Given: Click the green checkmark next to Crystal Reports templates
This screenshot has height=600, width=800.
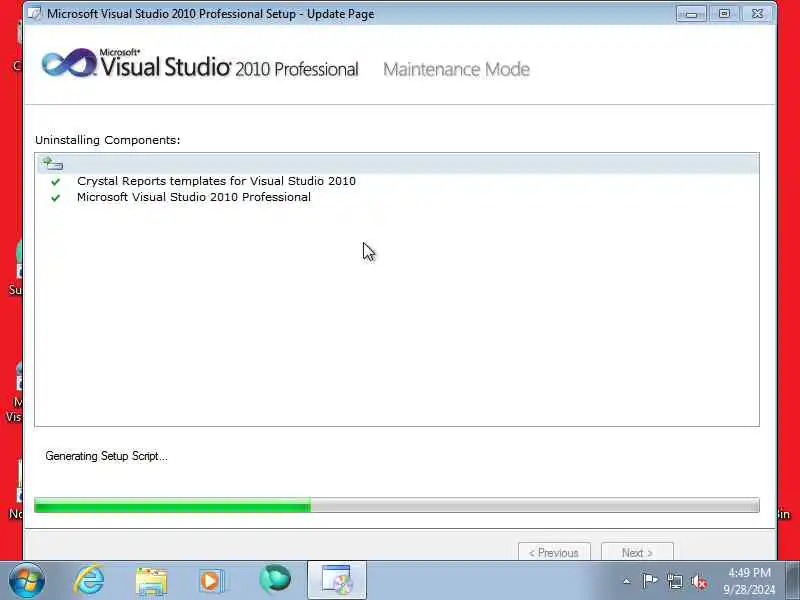Looking at the screenshot, I should pos(56,182).
